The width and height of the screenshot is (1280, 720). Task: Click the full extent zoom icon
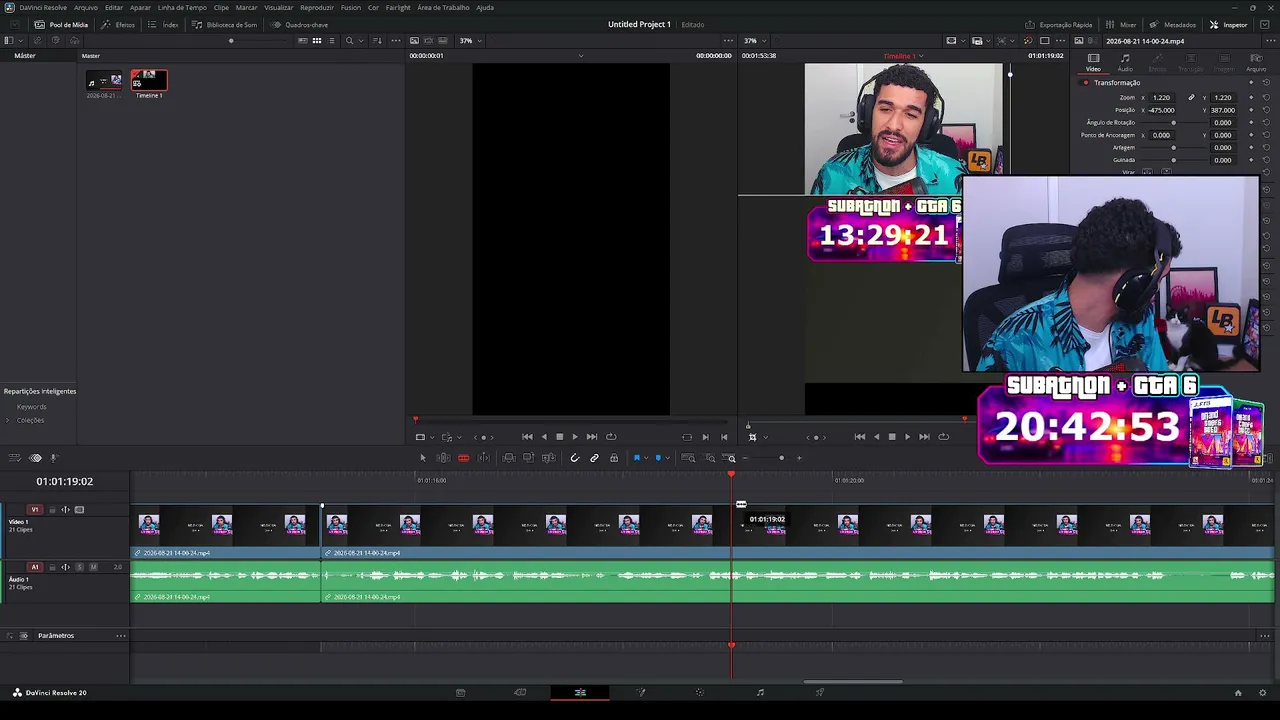(688, 458)
